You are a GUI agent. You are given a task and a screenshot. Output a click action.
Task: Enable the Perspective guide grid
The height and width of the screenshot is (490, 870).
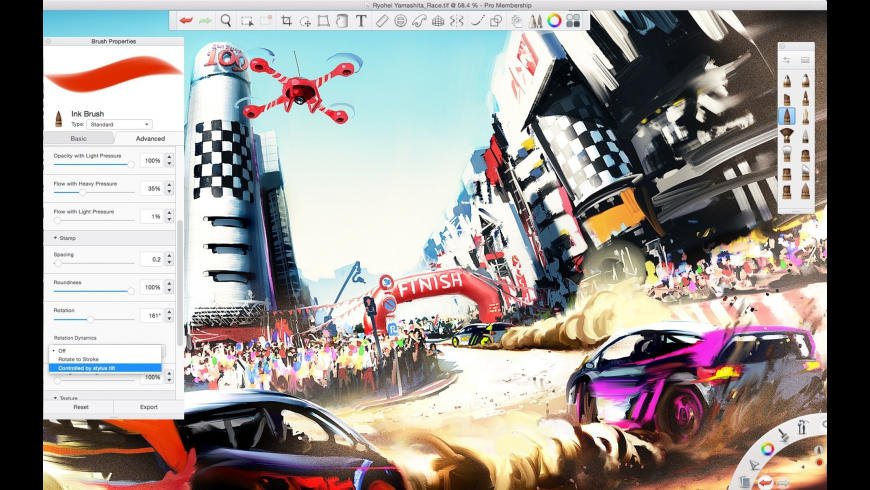coord(438,21)
